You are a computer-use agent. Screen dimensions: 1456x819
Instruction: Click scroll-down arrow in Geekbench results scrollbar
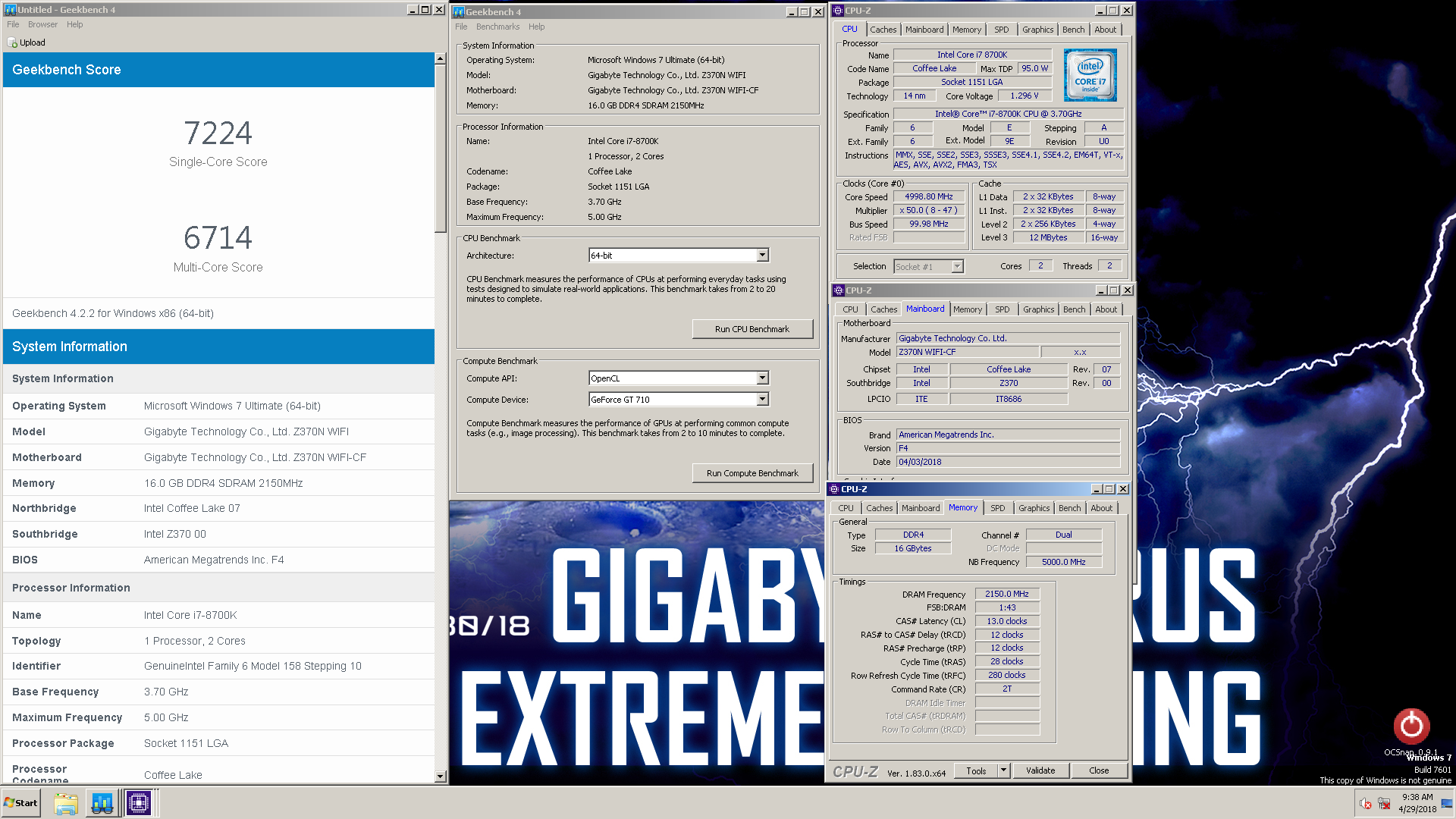click(x=441, y=777)
